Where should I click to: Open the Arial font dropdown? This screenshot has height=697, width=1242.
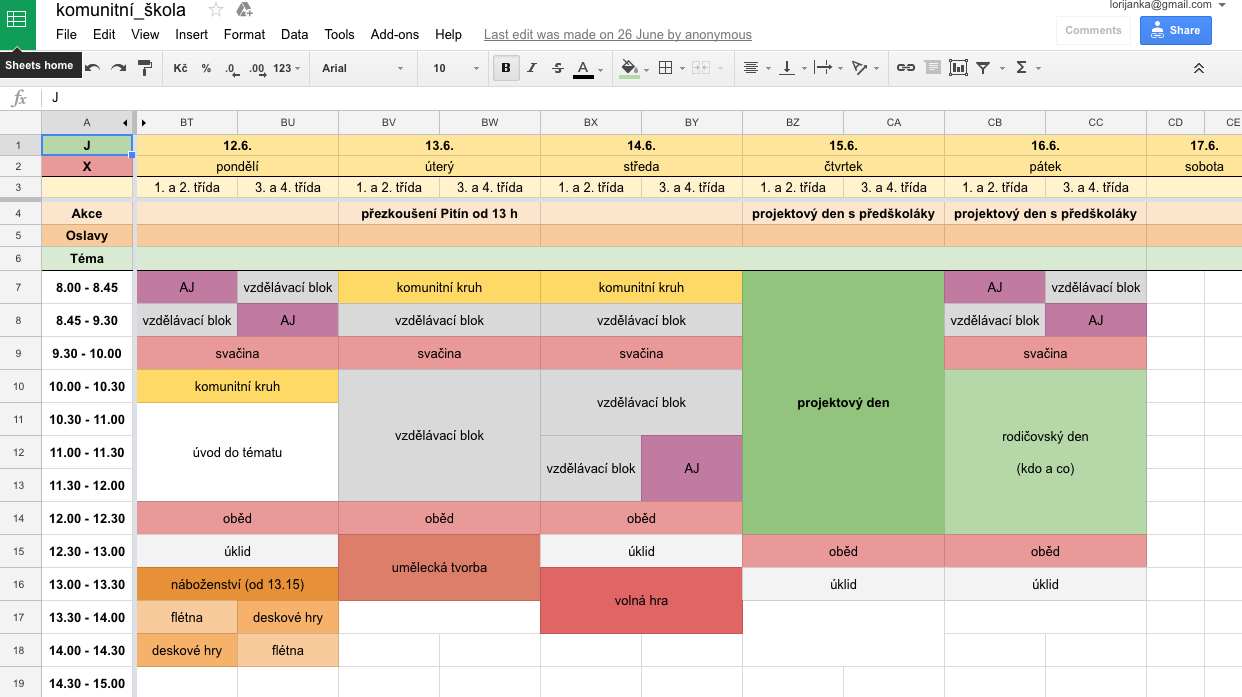point(362,68)
